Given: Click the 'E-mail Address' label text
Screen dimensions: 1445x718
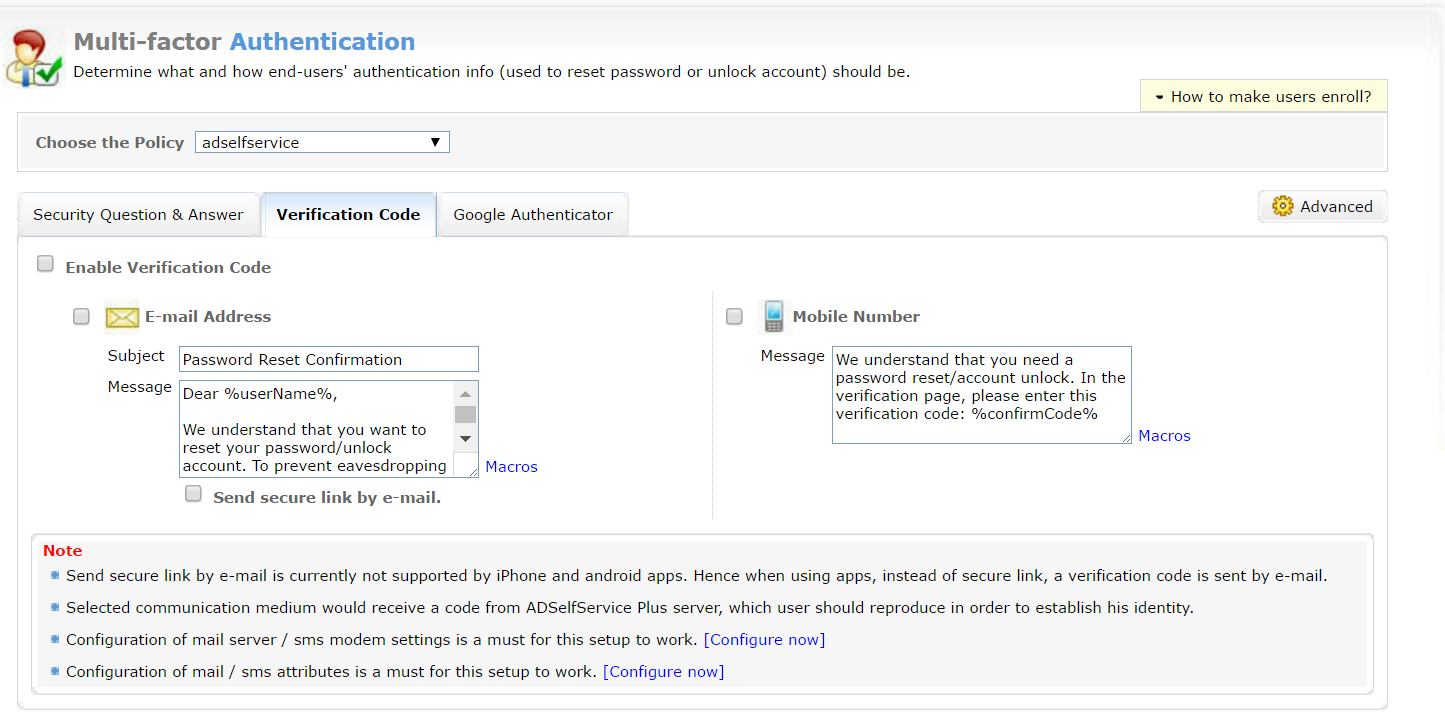Looking at the screenshot, I should coord(208,317).
